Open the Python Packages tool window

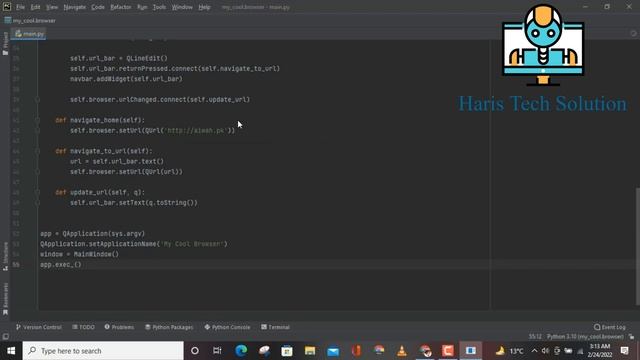[169, 327]
